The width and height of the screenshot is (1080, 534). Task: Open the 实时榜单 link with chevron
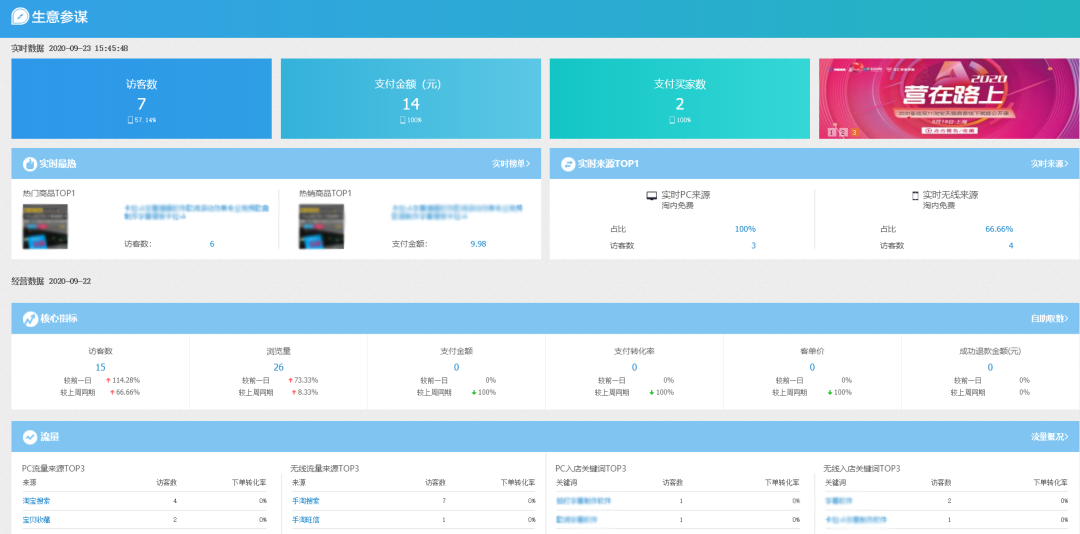coord(510,163)
